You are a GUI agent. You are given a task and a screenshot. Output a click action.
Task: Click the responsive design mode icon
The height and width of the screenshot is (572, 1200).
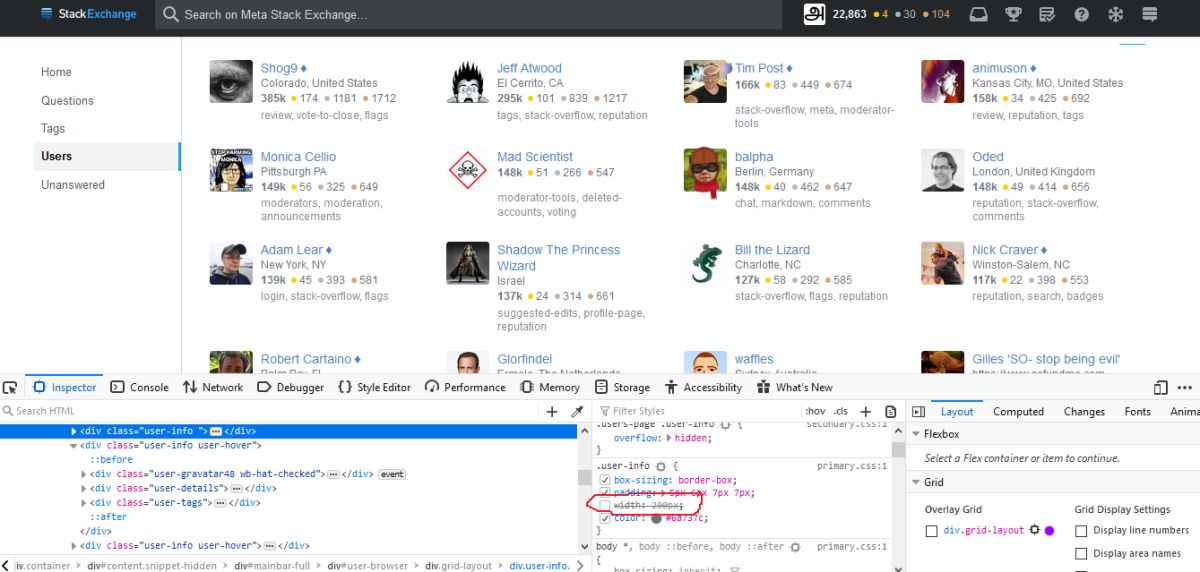[1160, 387]
